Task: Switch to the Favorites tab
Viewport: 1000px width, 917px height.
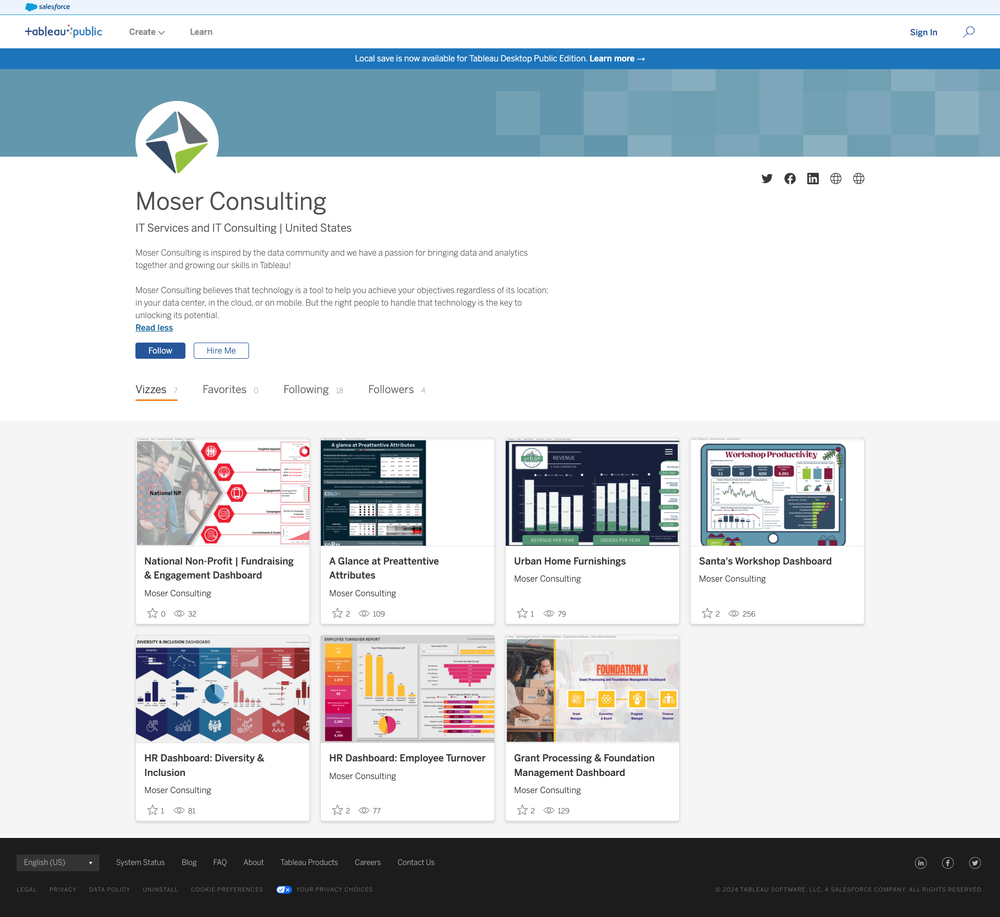Action: [224, 389]
